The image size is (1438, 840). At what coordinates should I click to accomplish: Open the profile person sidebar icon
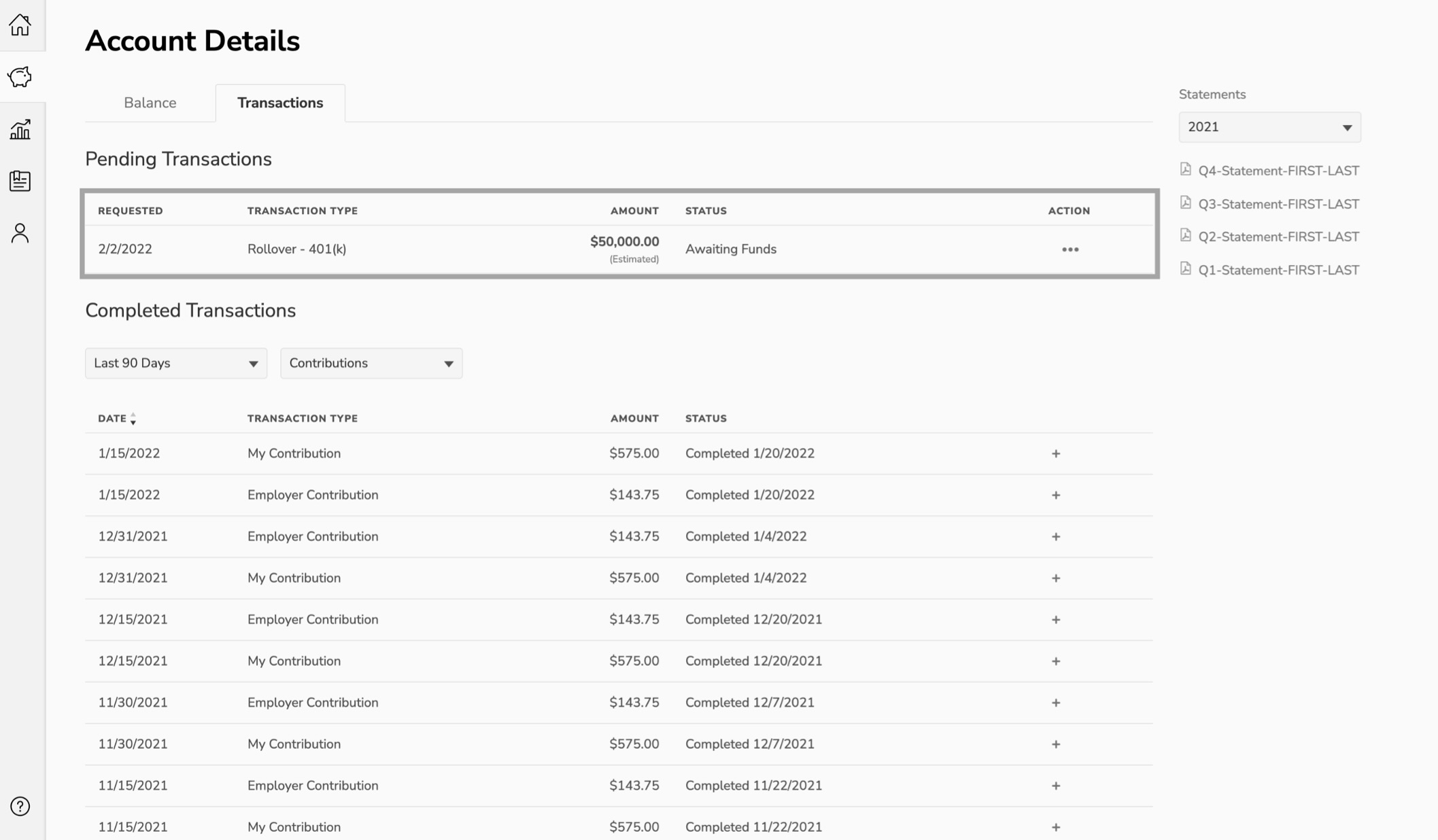(20, 233)
